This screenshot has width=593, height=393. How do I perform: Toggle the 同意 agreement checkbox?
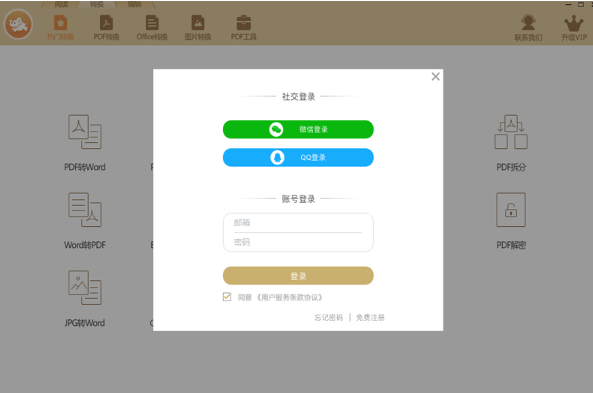tap(227, 297)
